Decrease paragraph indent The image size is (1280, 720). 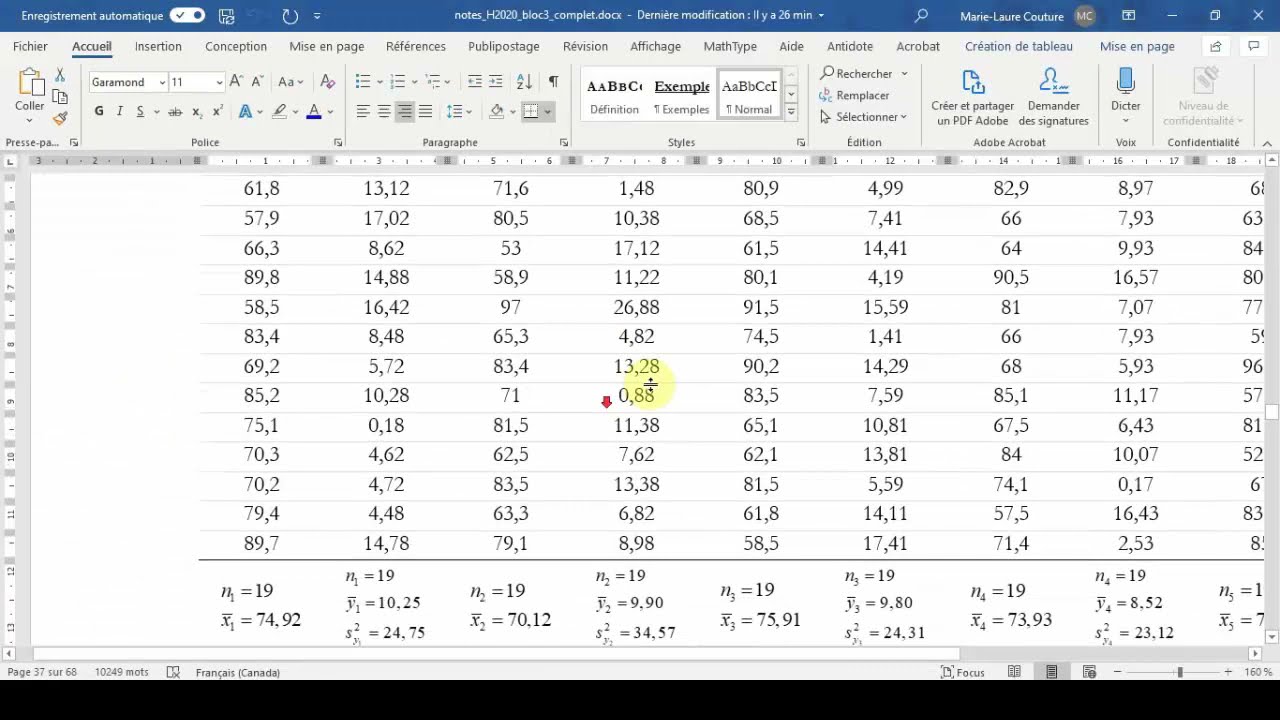pos(475,82)
